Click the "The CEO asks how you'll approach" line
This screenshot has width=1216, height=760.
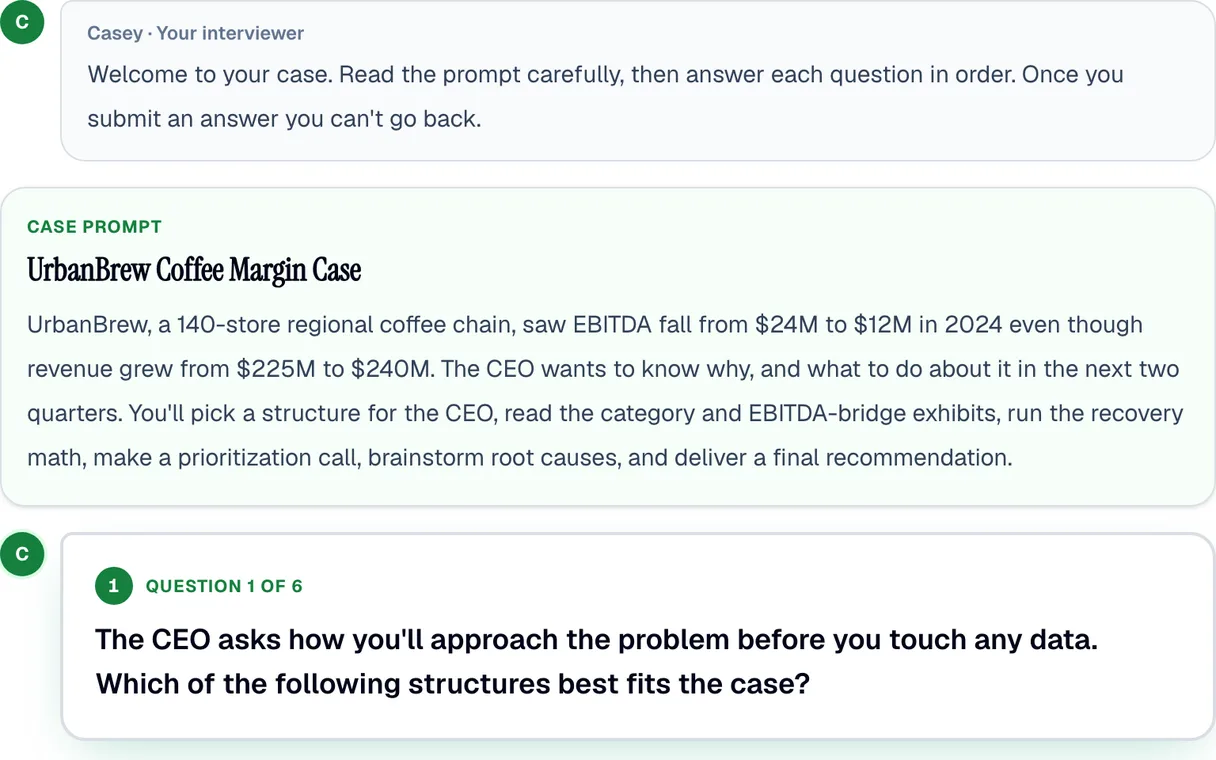point(596,639)
